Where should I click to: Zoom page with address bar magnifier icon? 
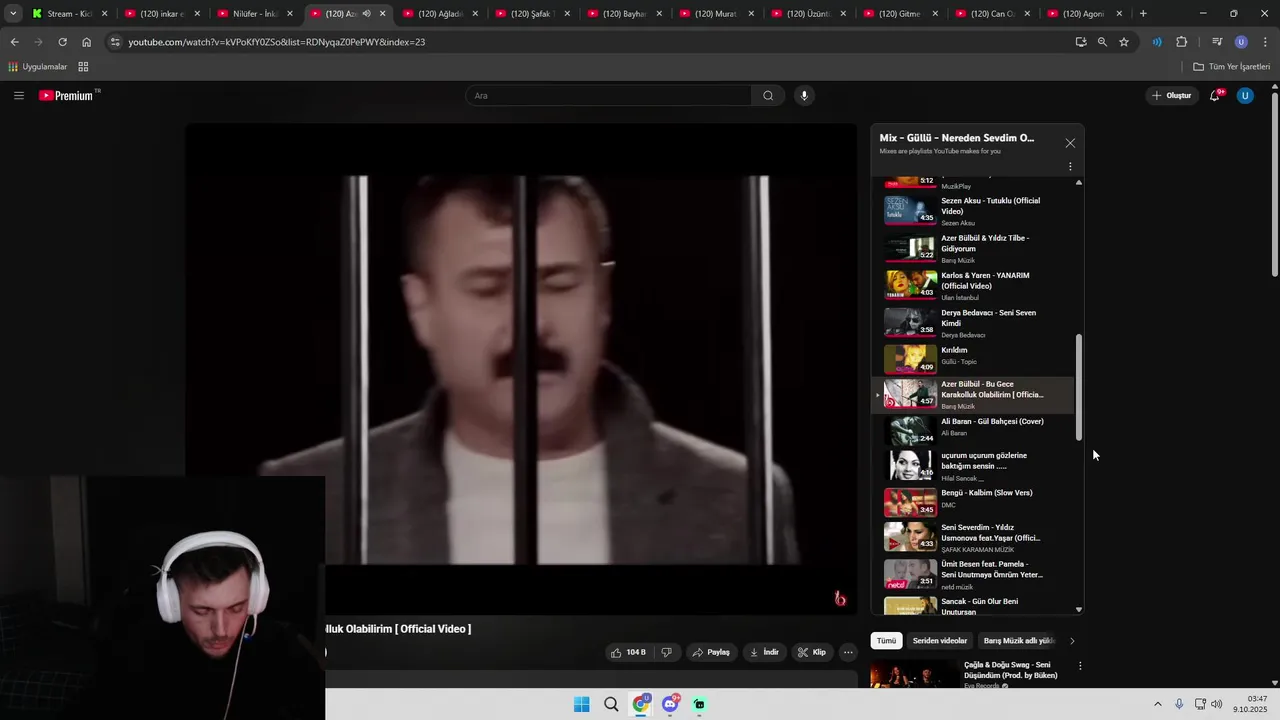(1102, 42)
